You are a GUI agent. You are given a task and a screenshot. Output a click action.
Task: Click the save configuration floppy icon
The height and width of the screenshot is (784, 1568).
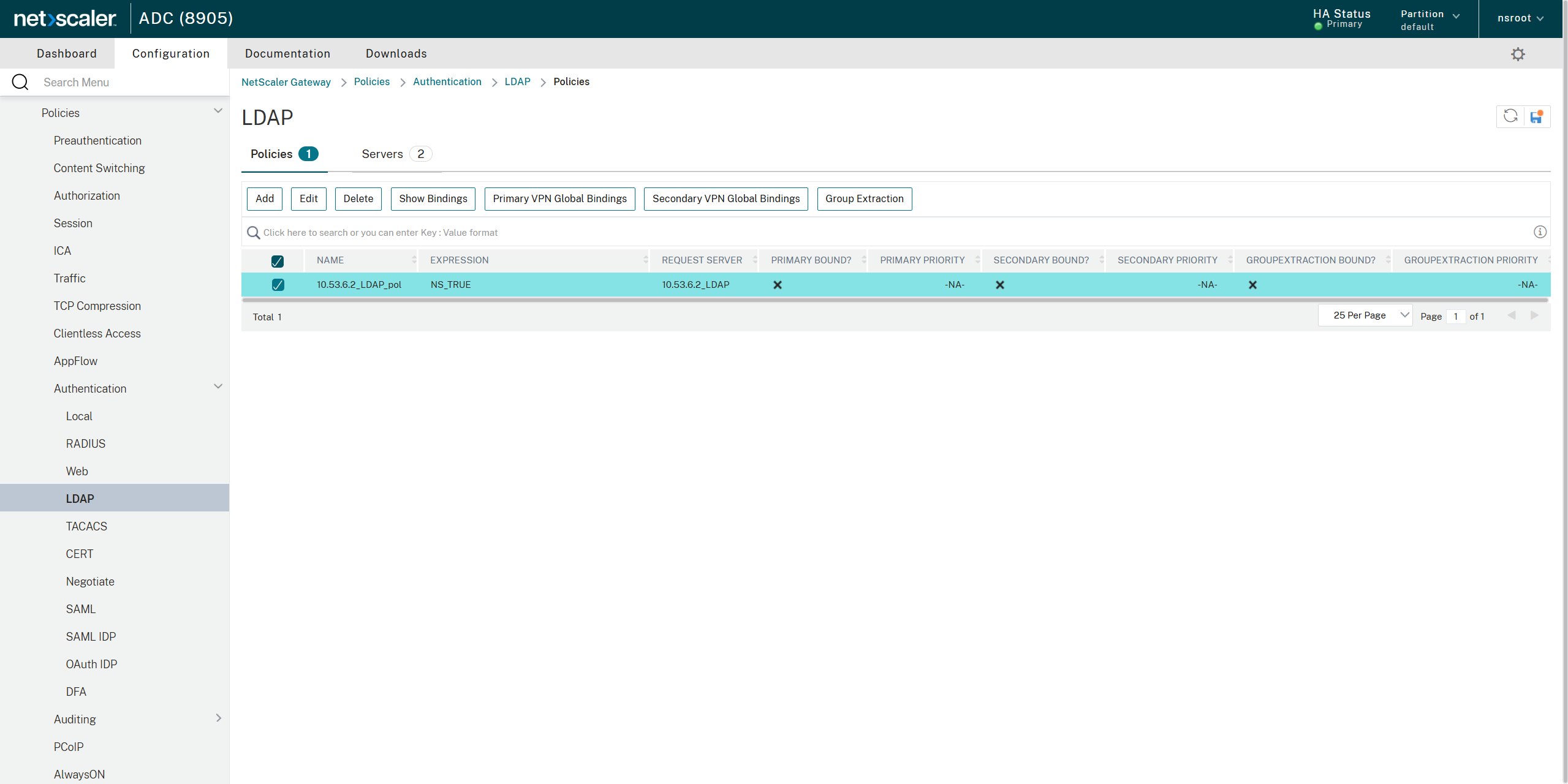coord(1536,116)
